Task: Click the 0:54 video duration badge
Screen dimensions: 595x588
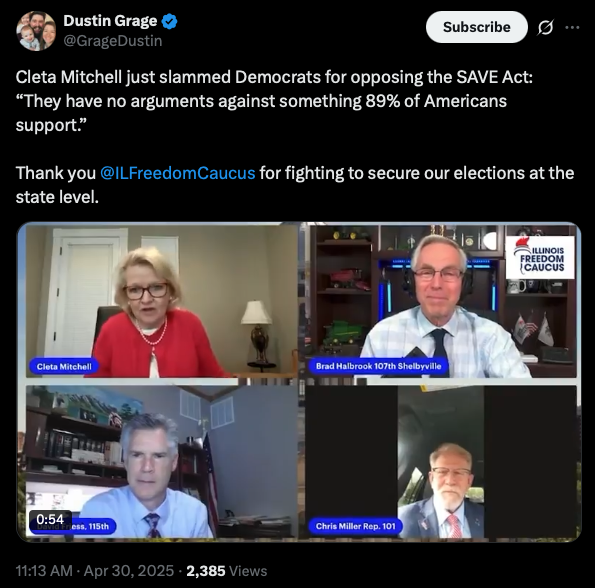Action: pos(50,519)
